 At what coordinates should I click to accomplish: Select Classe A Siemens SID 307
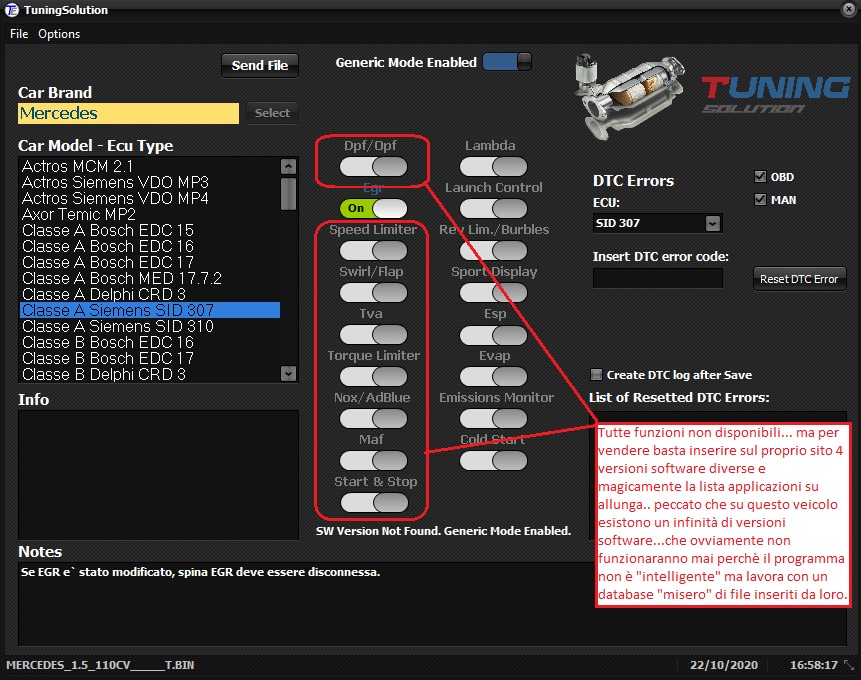pos(150,310)
